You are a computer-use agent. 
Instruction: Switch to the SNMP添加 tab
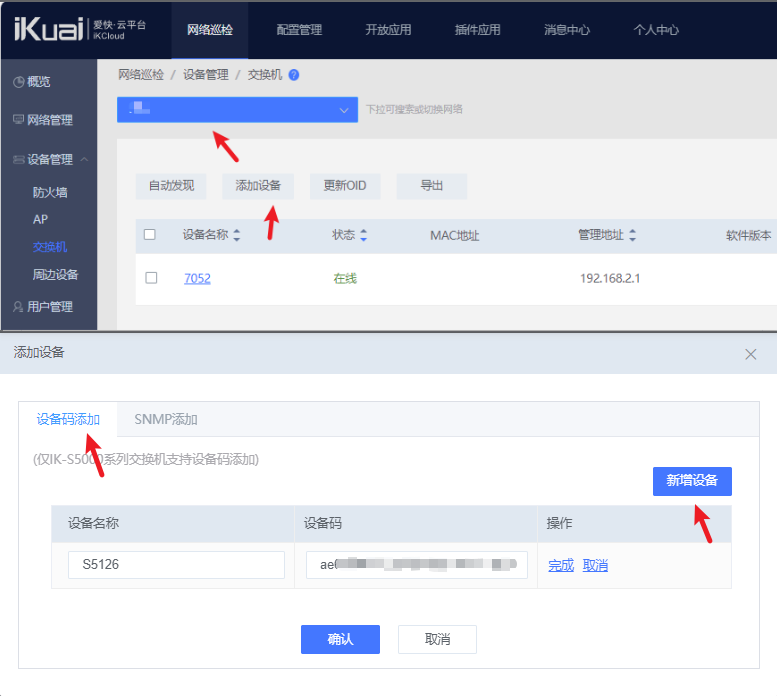[x=166, y=419]
